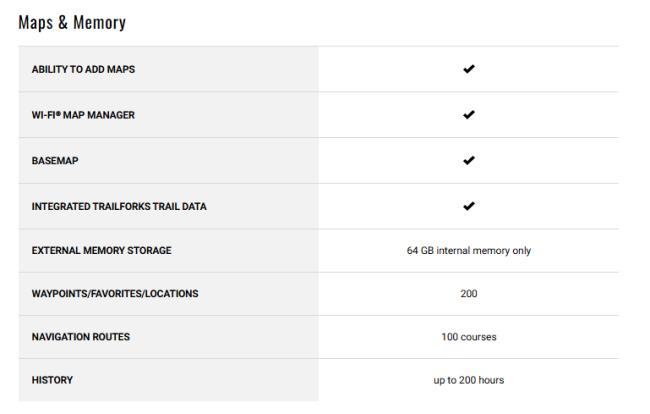
Task: Select the BASEMAP row label
Action: [x=55, y=160]
